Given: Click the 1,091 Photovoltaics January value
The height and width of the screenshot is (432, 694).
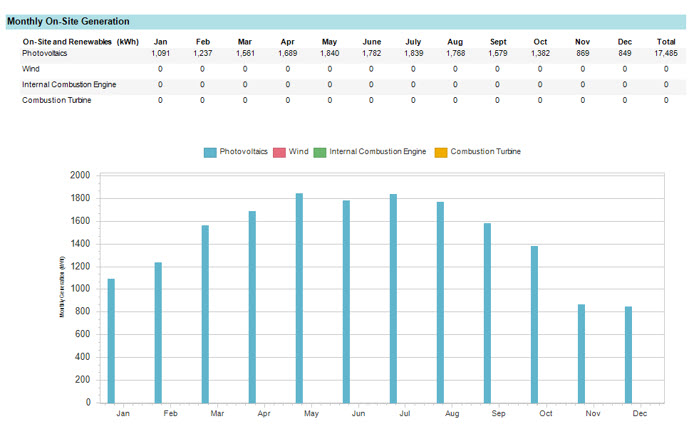Looking at the screenshot, I should (x=160, y=53).
